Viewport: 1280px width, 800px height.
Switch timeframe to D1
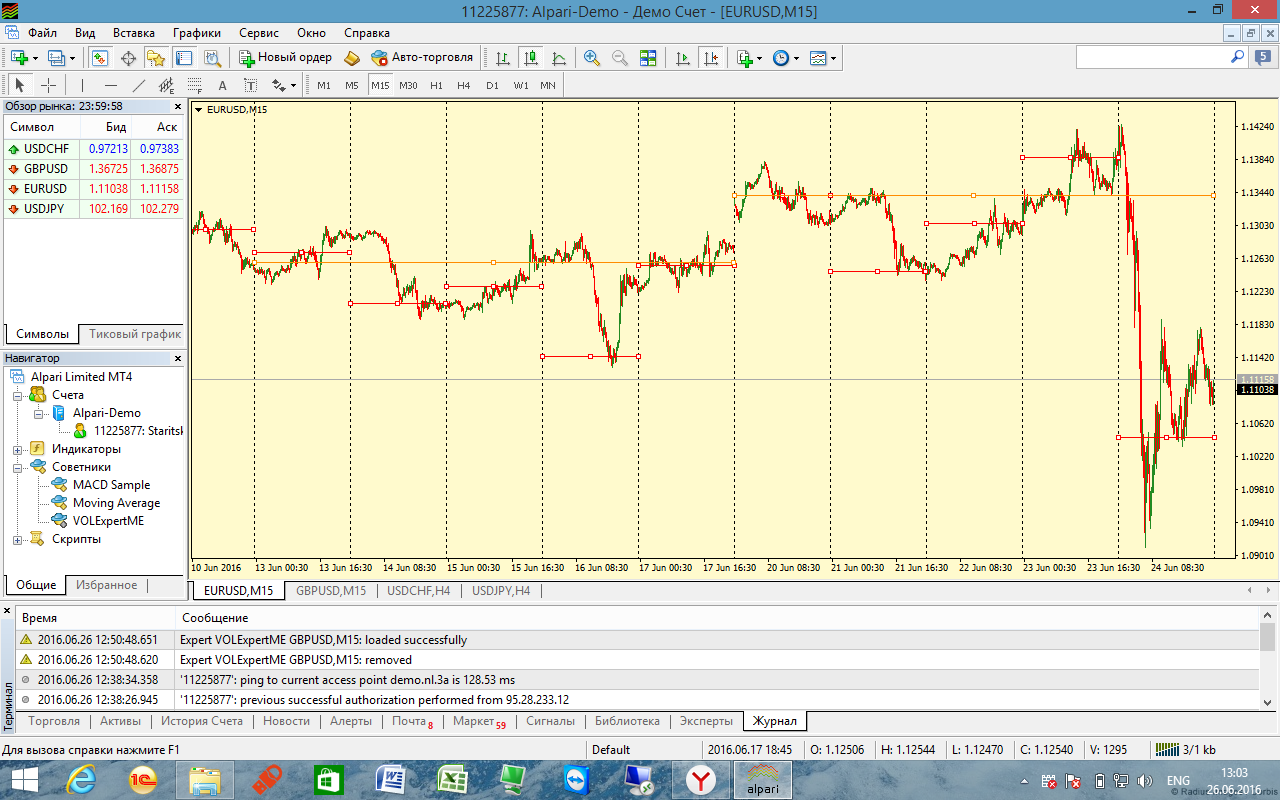pyautogui.click(x=492, y=85)
